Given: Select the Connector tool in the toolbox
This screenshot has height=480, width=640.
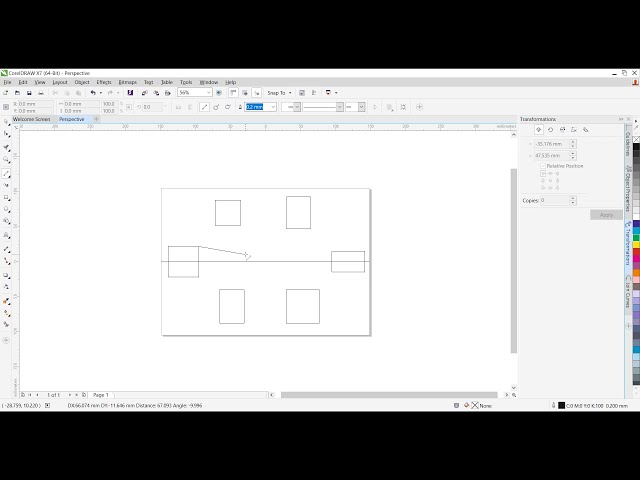Looking at the screenshot, I should click(x=6, y=261).
